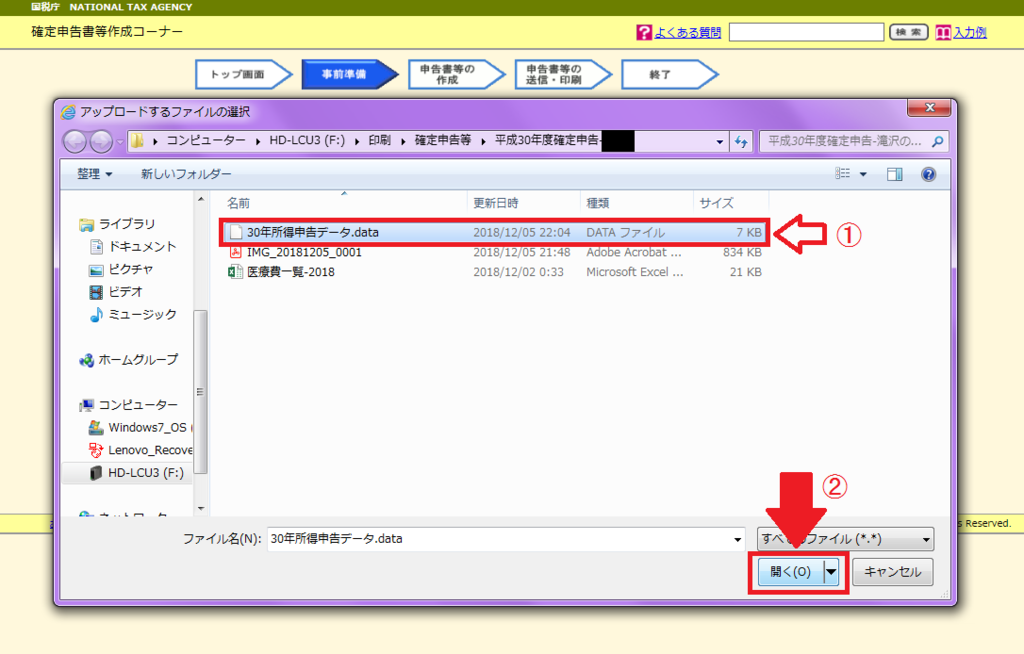
Task: Click 申告書等の作成 step arrow
Action: tap(456, 74)
